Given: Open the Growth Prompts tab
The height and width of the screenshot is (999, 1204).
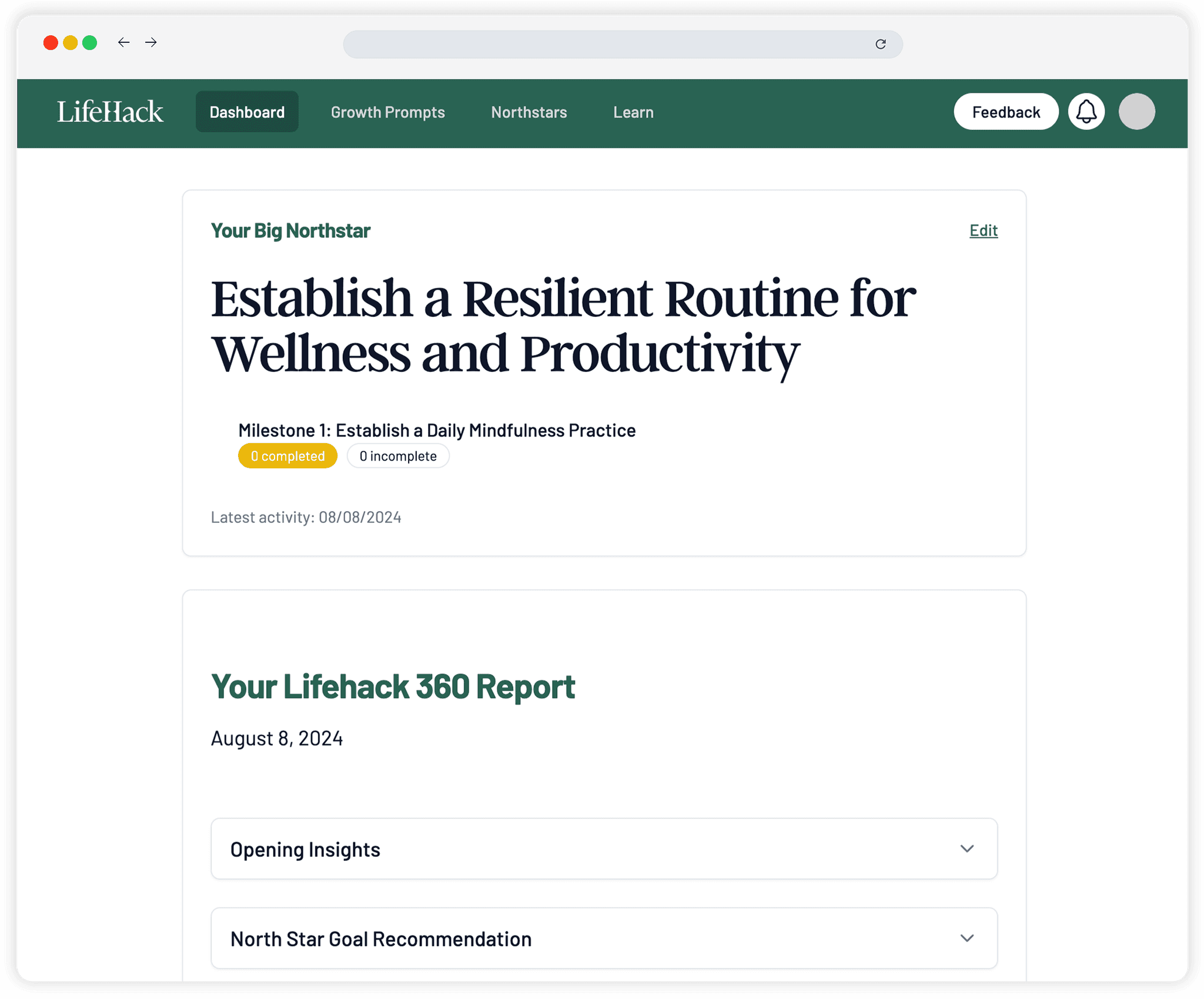Looking at the screenshot, I should point(387,112).
